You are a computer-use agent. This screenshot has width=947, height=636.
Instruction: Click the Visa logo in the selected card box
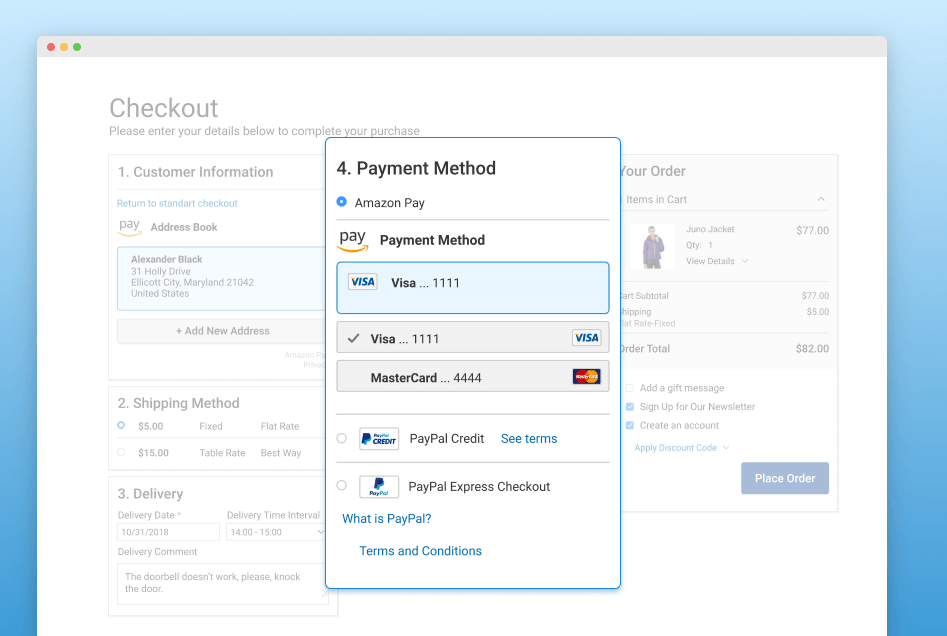click(x=363, y=282)
